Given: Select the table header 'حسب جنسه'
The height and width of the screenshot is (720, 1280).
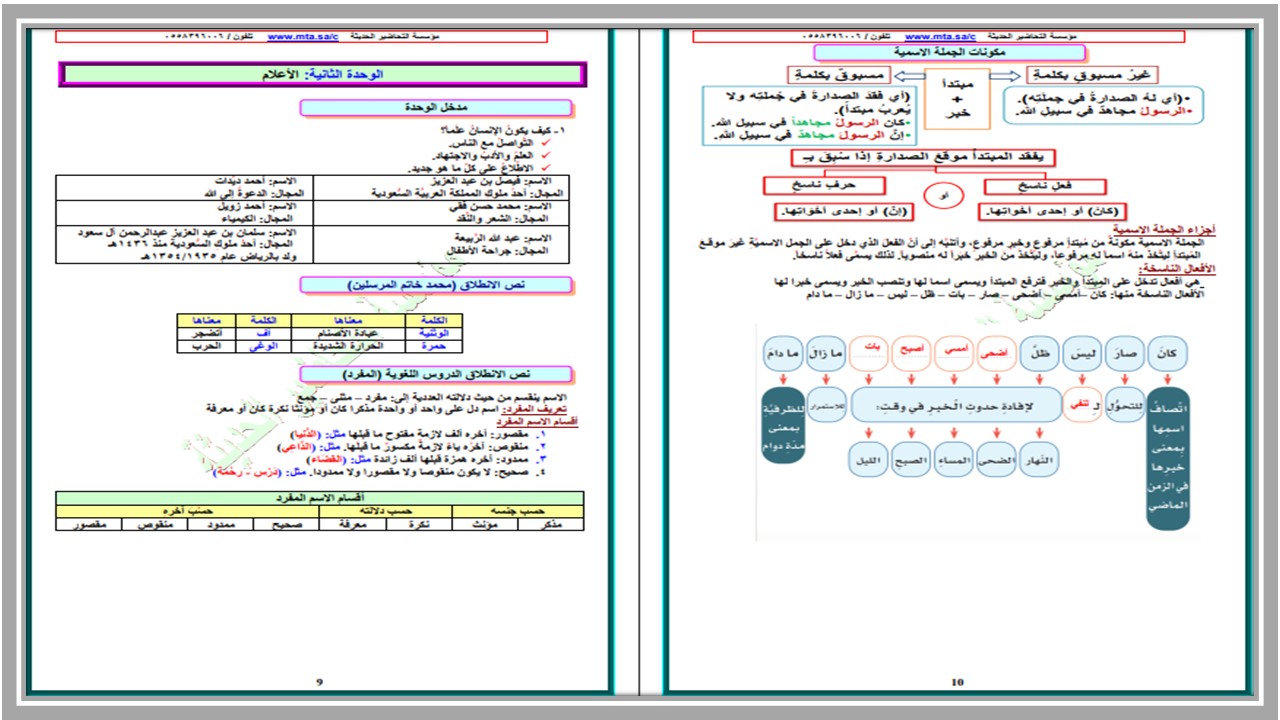Looking at the screenshot, I should click(x=518, y=511).
